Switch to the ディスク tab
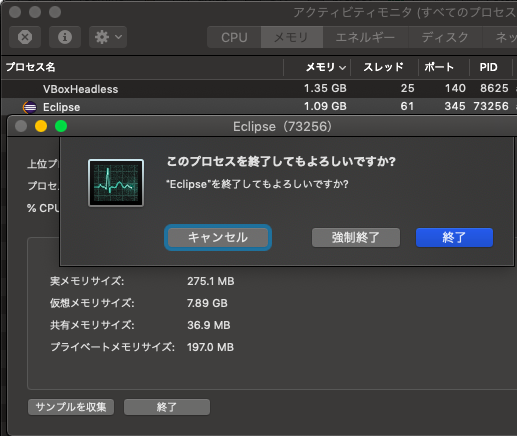 coord(445,37)
